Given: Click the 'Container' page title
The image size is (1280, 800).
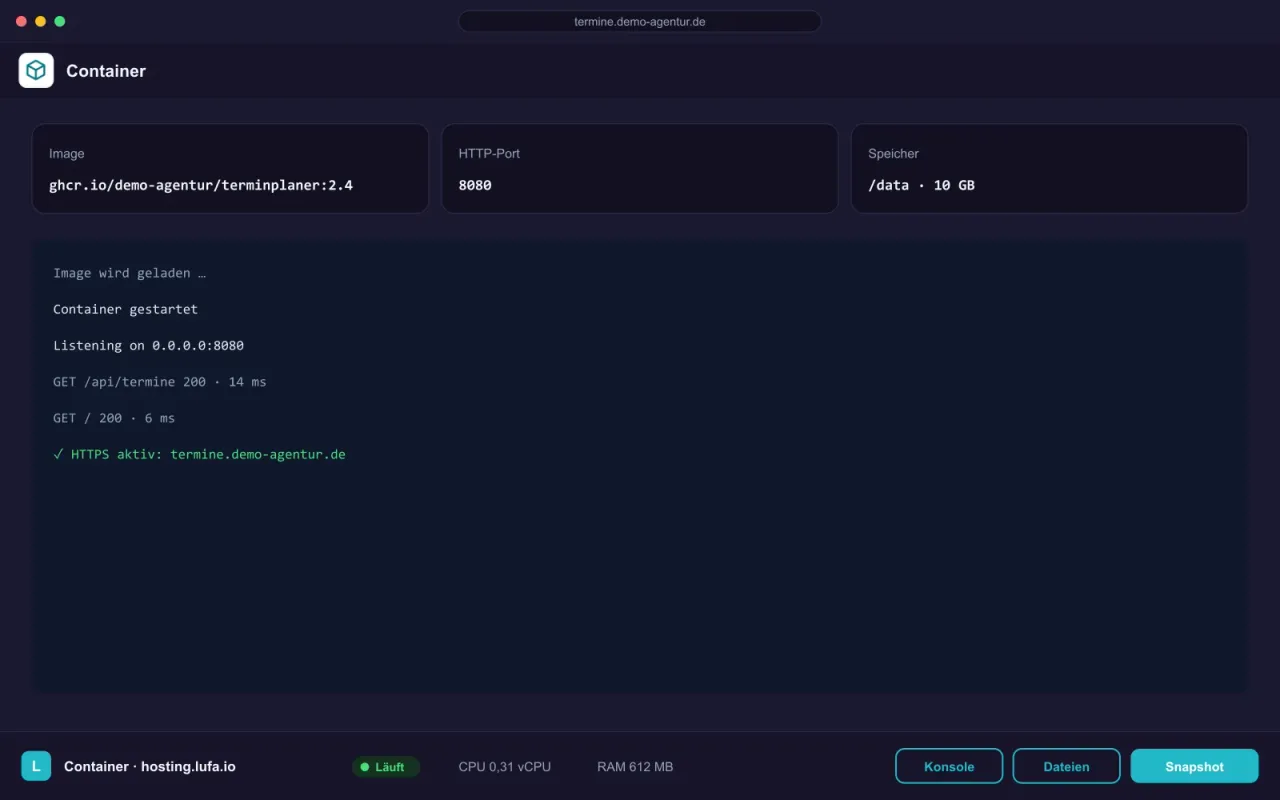Looking at the screenshot, I should [x=106, y=71].
